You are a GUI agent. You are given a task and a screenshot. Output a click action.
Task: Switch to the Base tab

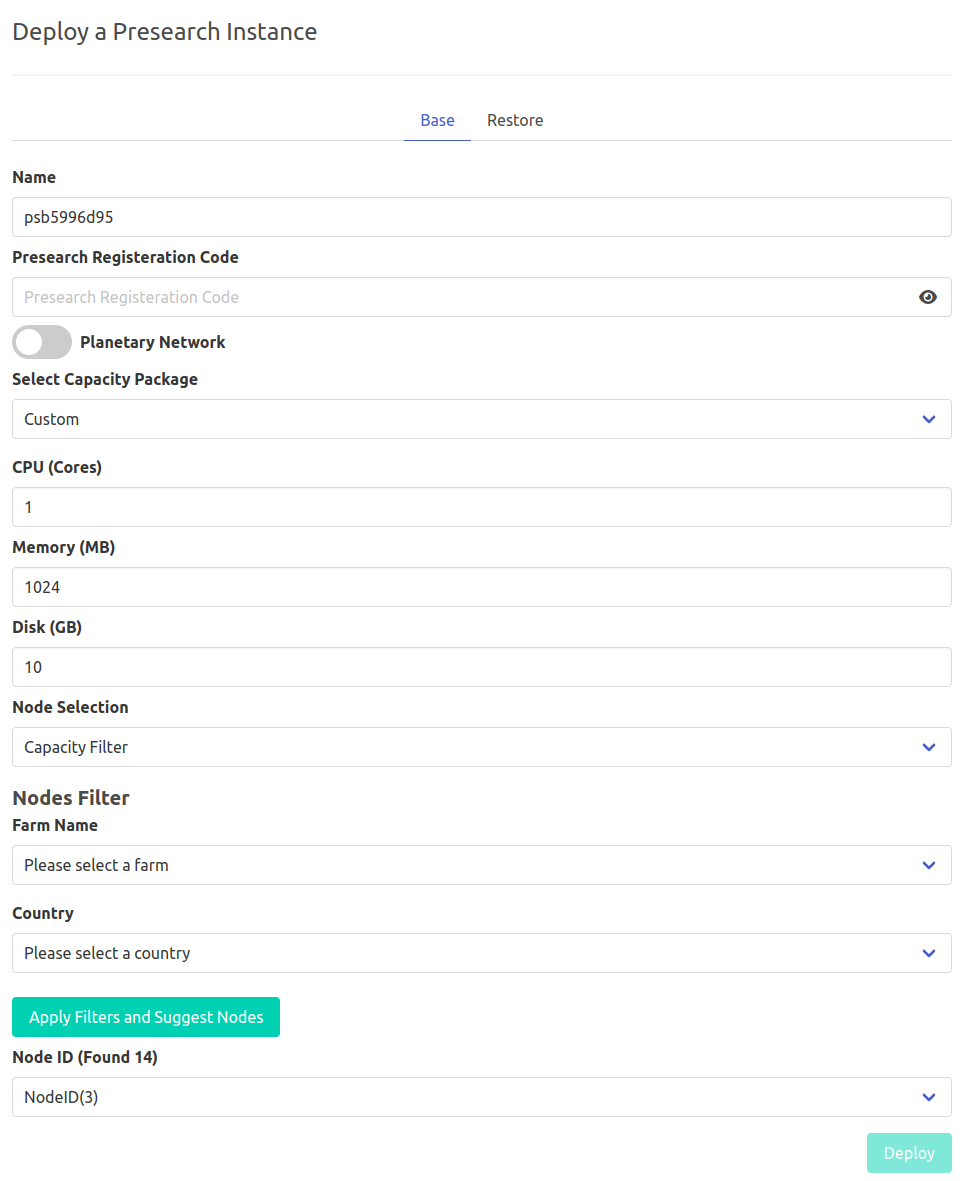click(437, 121)
